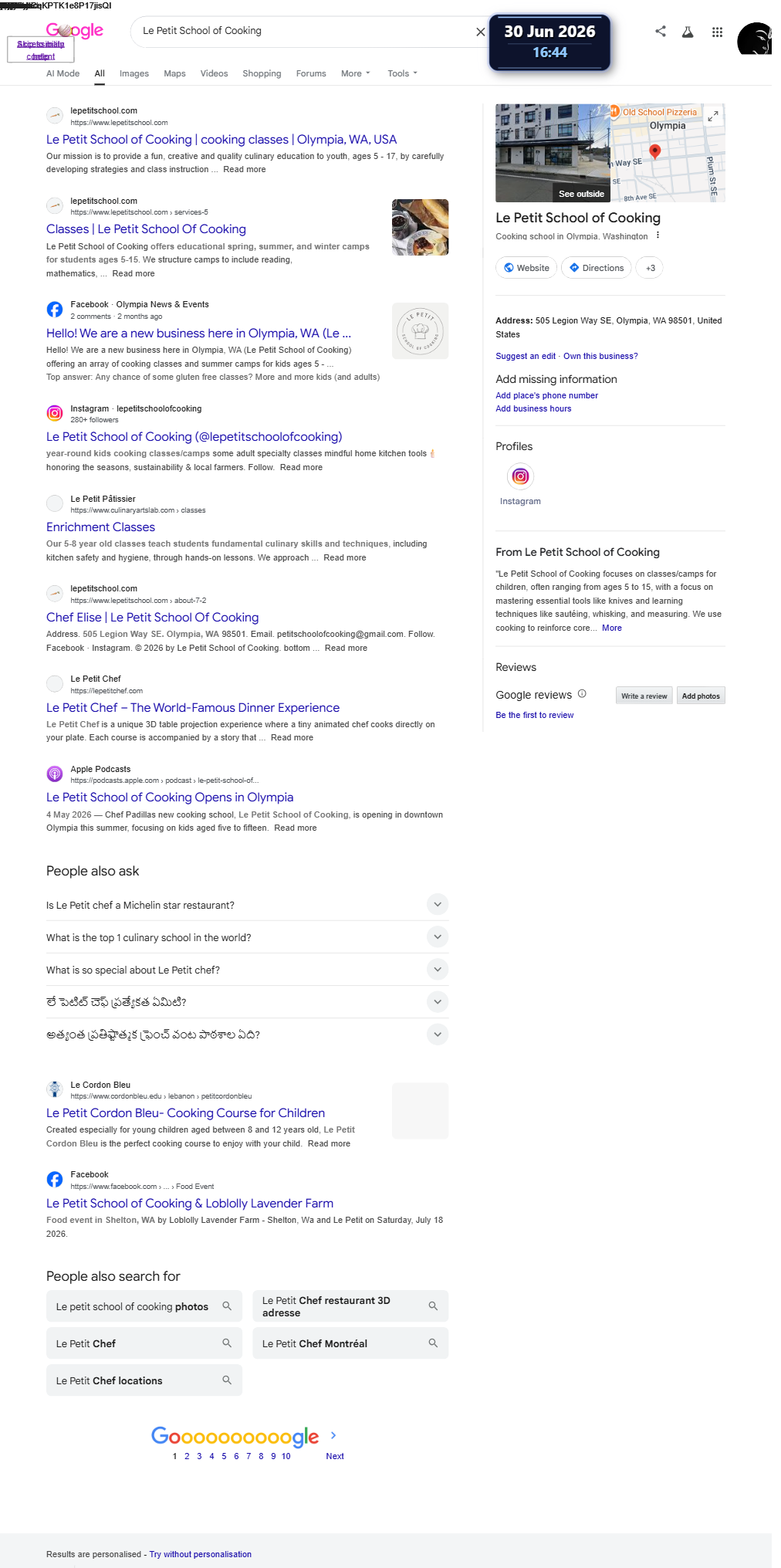
Task: Switch to the Videos tab
Action: [x=214, y=73]
